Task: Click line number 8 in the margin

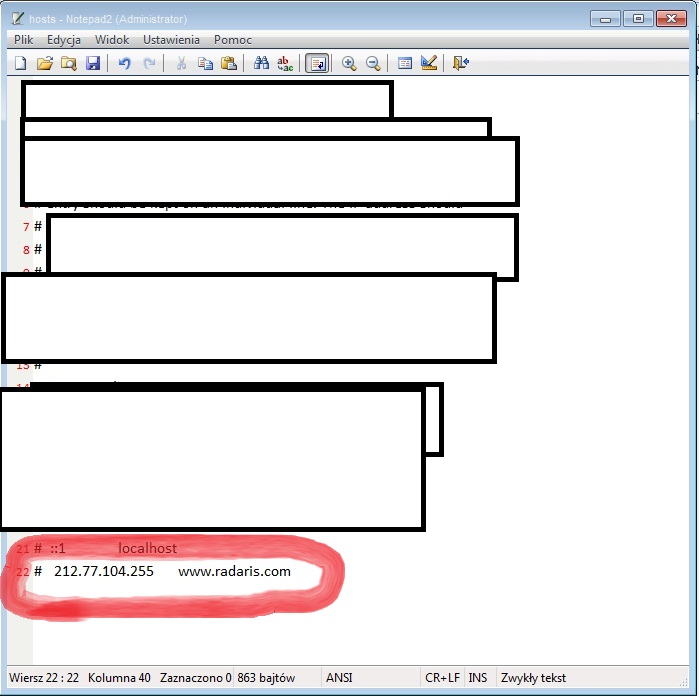Action: 26,250
